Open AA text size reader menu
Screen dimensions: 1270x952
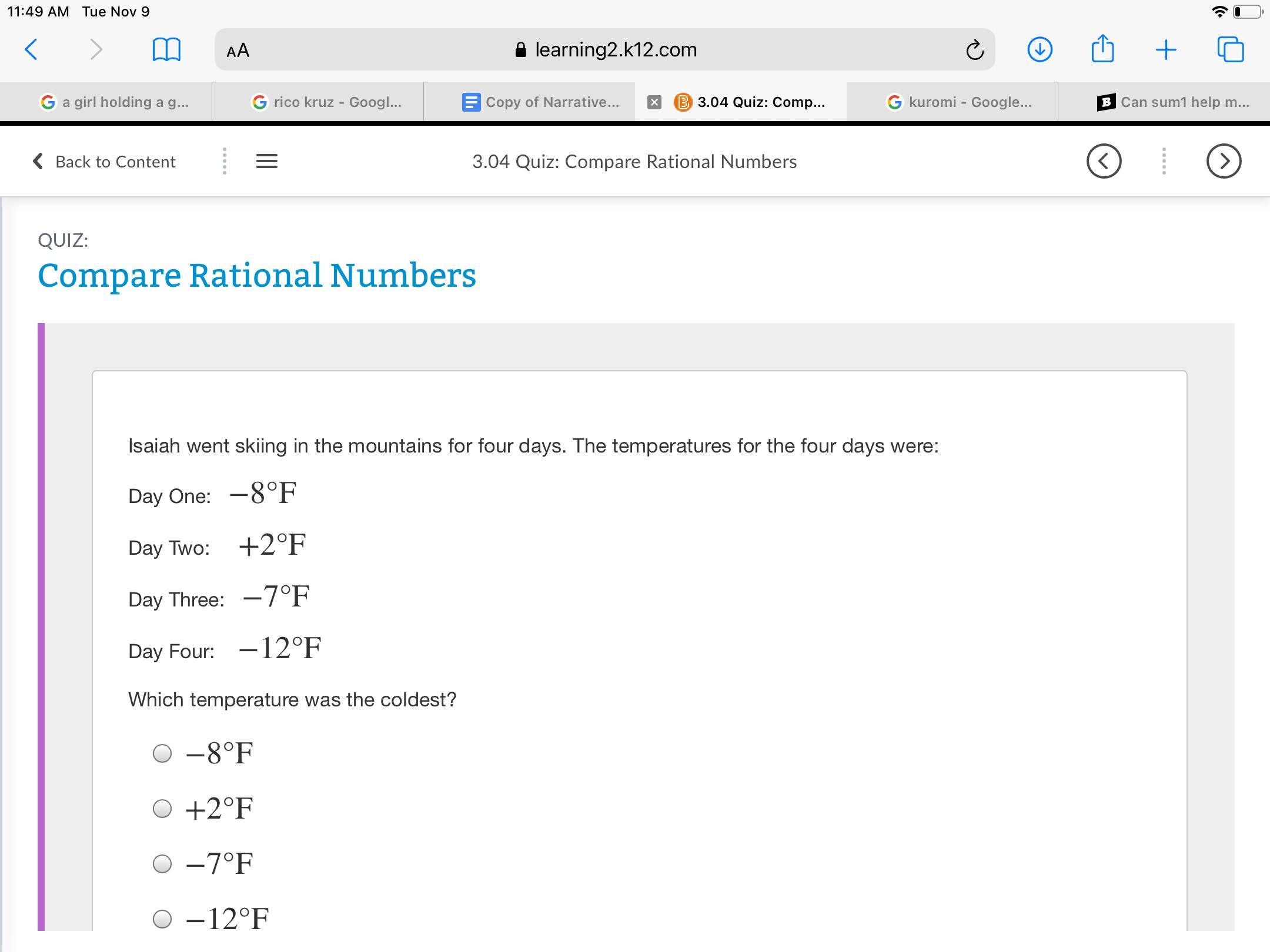tap(238, 51)
